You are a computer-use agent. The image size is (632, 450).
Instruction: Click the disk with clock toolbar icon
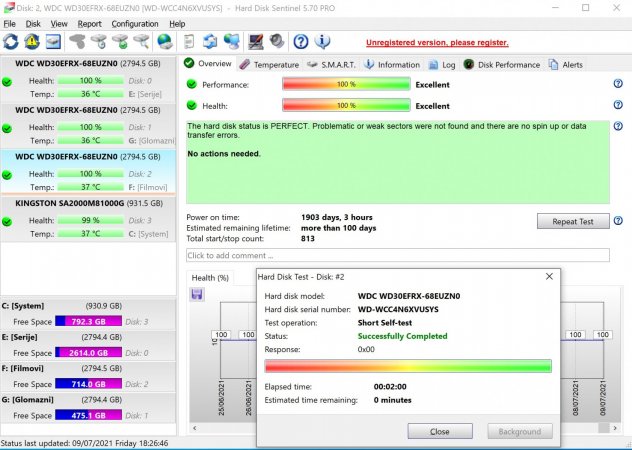(x=99, y=42)
